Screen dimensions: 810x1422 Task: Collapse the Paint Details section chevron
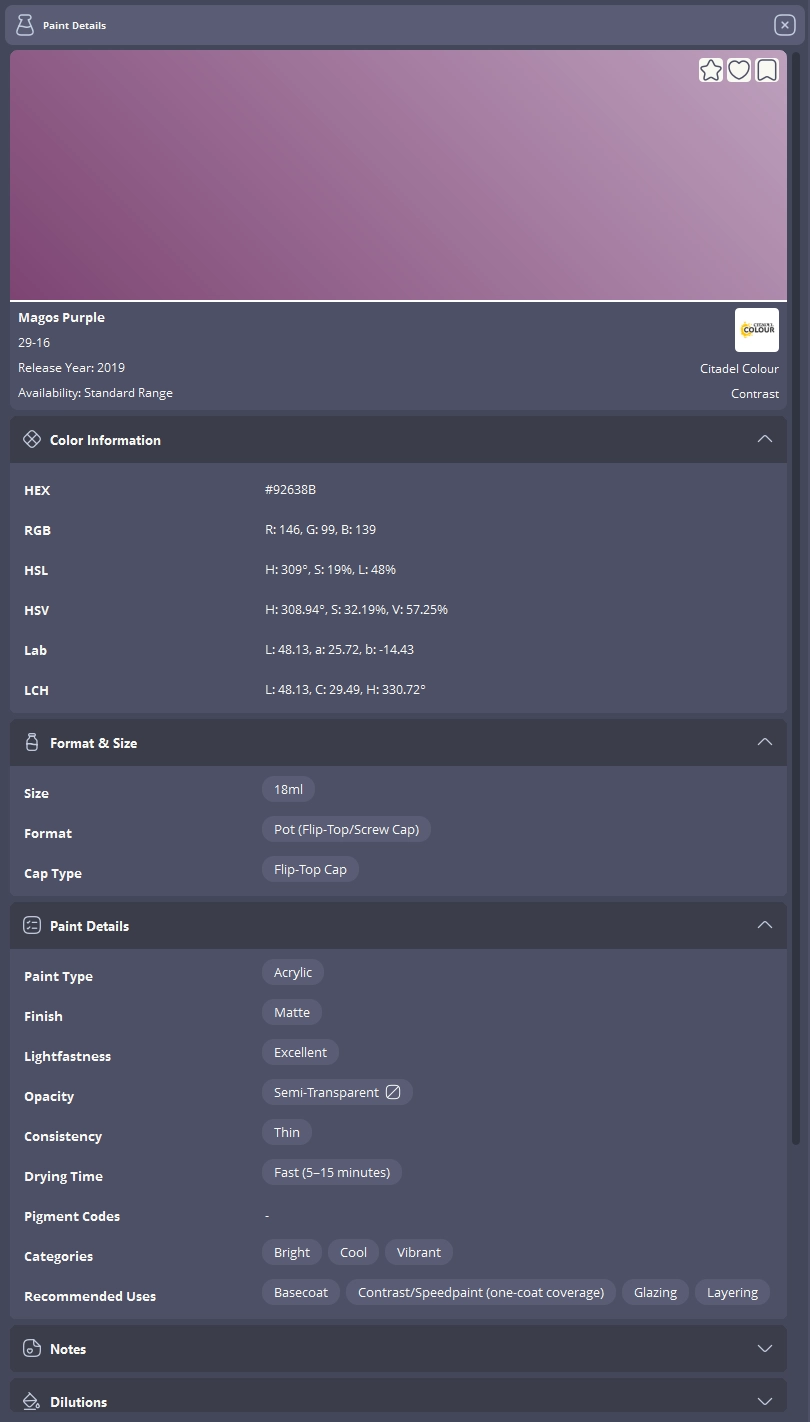pos(765,925)
